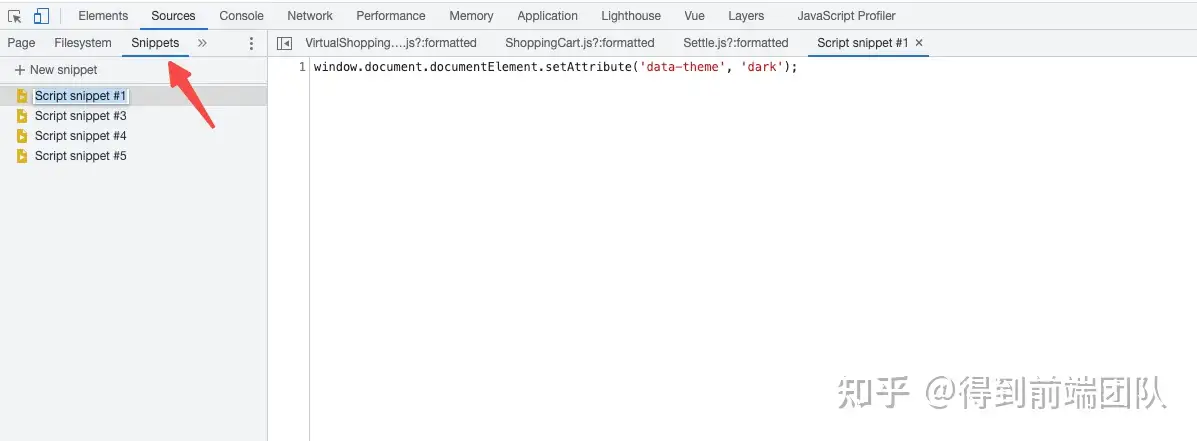
Task: Open the Settle.js formatted file tab
Action: (735, 43)
